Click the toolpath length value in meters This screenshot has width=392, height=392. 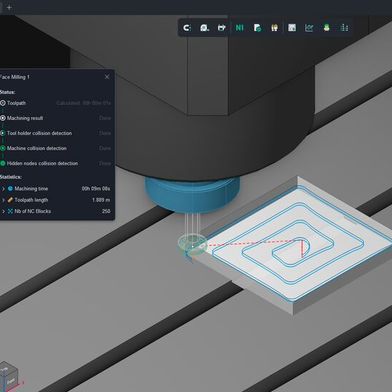[x=101, y=200]
